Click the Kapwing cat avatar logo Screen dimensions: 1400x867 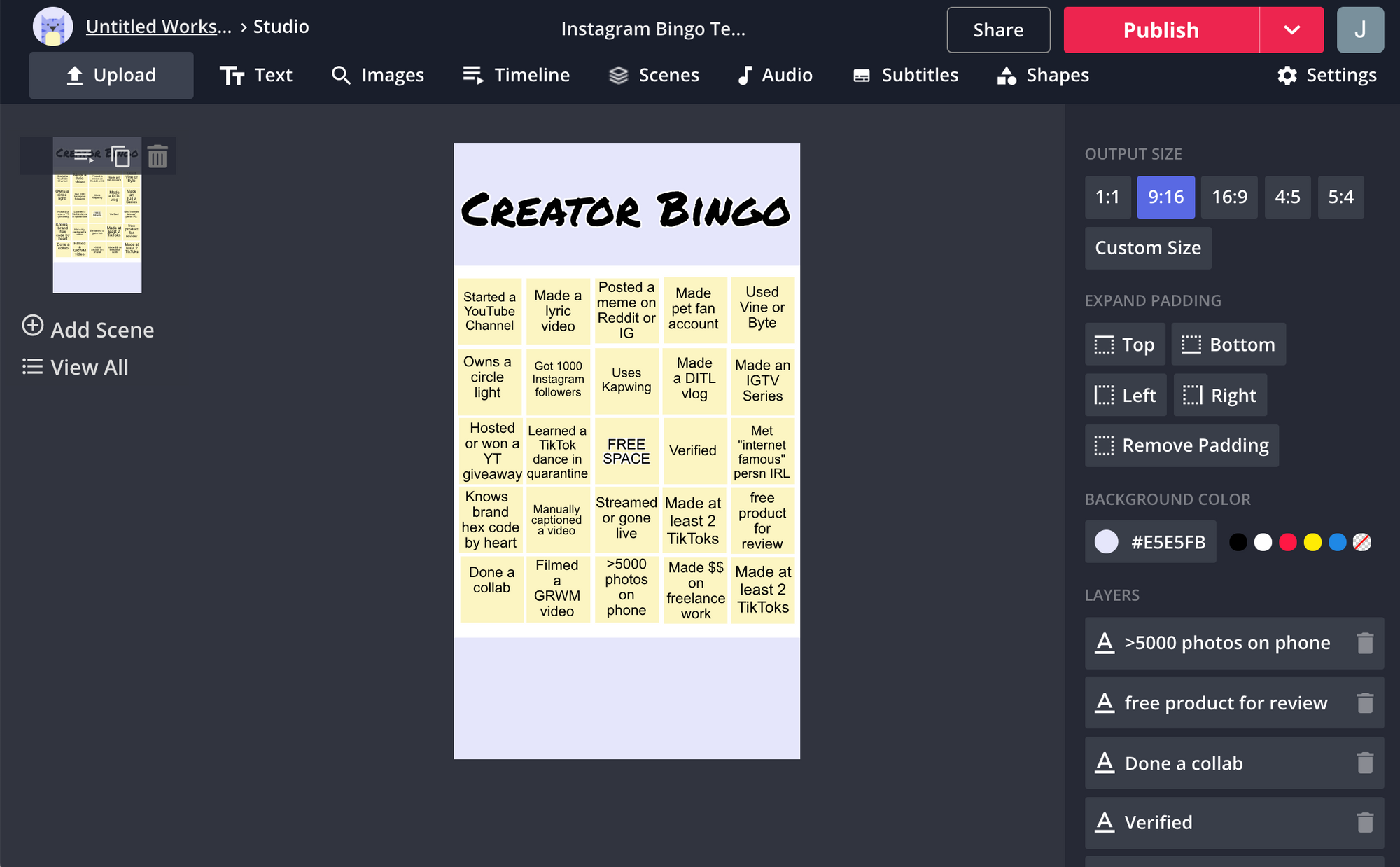pyautogui.click(x=52, y=27)
